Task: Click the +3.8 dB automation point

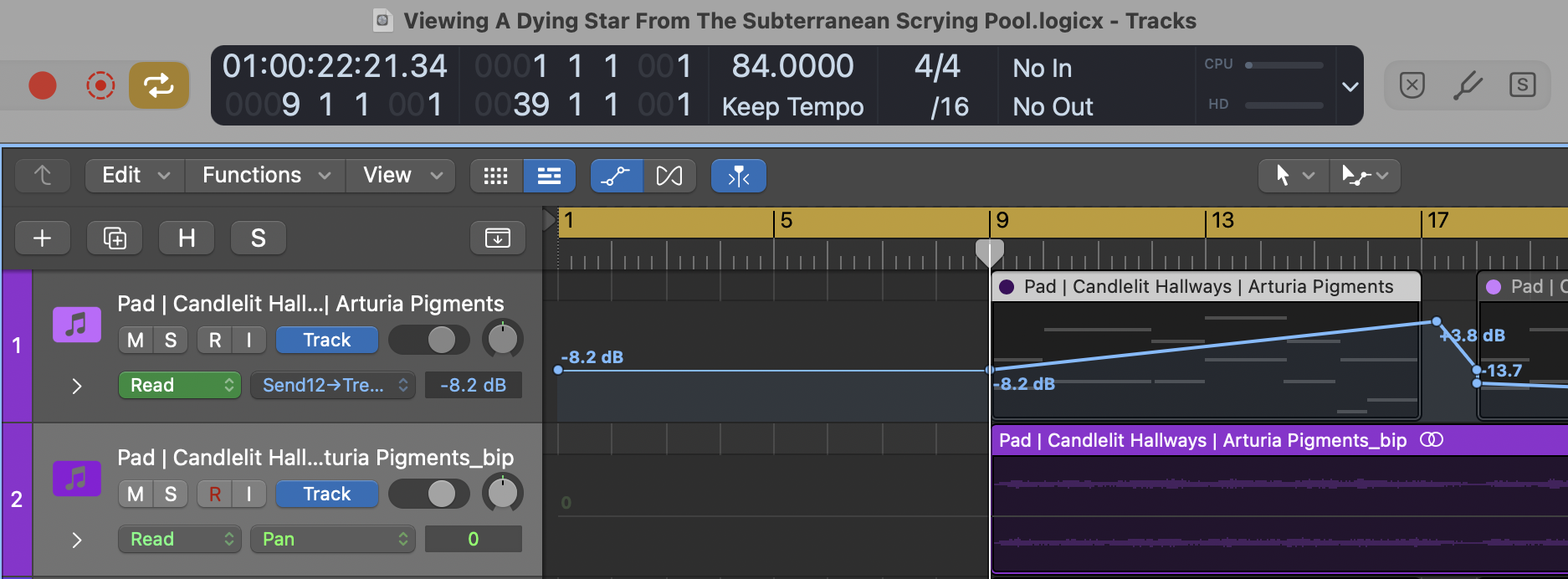Action: (1437, 321)
